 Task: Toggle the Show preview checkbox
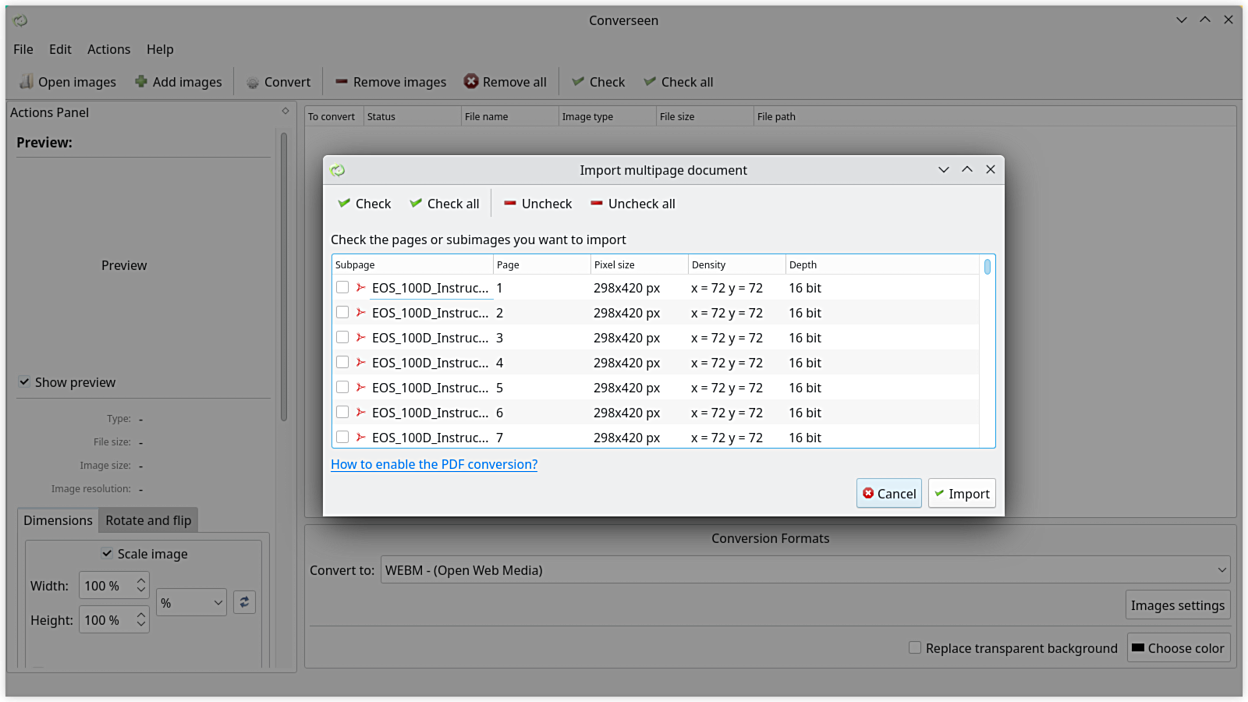(24, 382)
